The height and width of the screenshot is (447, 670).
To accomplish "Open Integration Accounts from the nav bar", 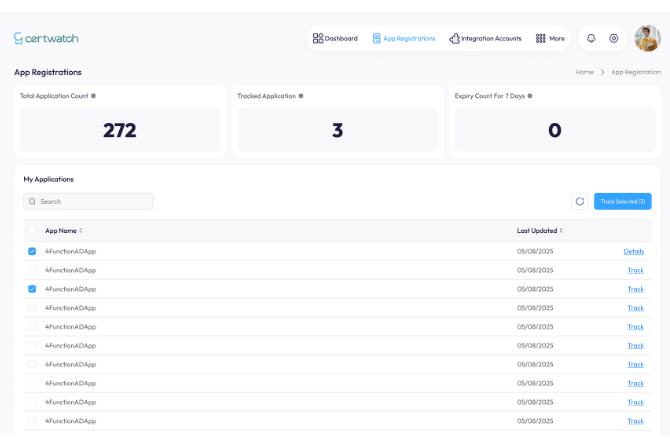I will click(x=485, y=38).
